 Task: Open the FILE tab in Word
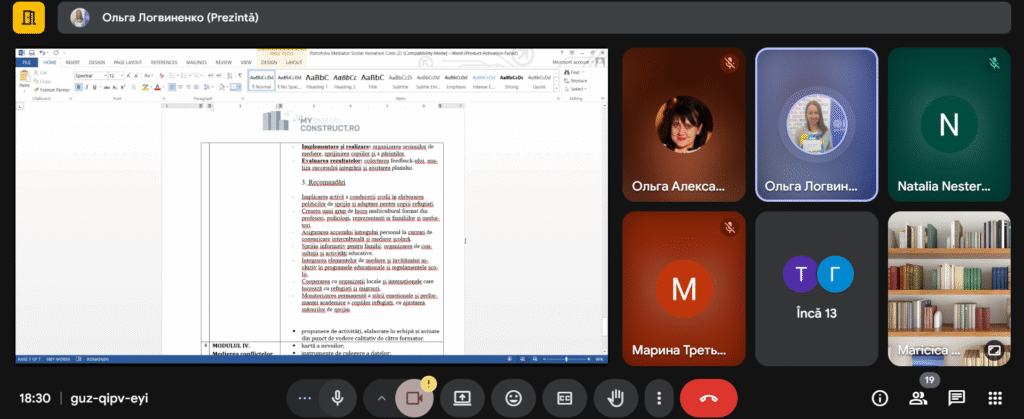point(26,63)
